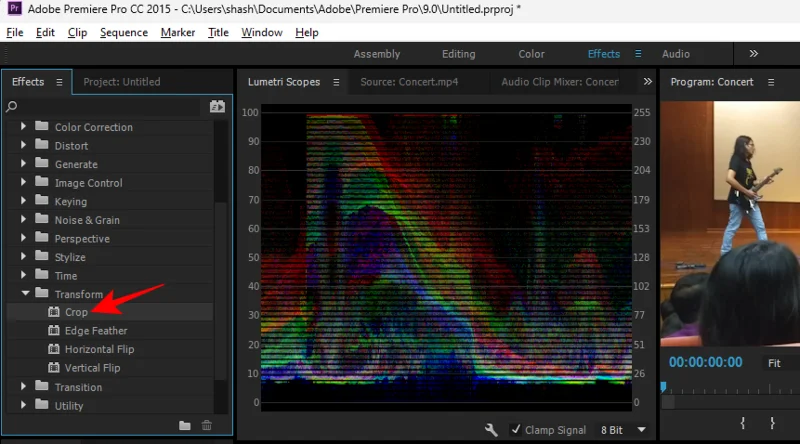
Task: Switch to the Color workspace tab
Action: pyautogui.click(x=531, y=54)
